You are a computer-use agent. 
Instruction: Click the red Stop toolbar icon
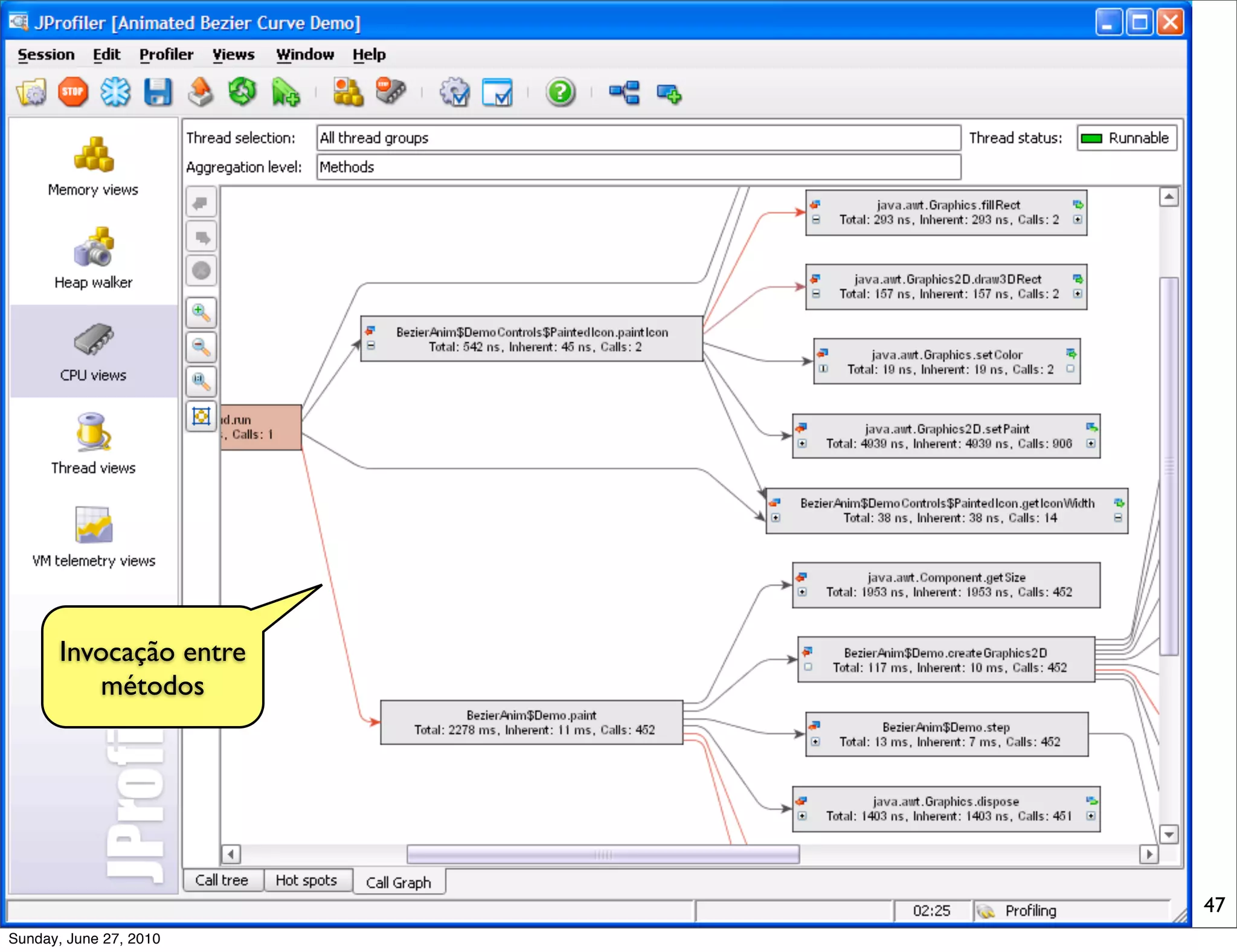click(72, 92)
